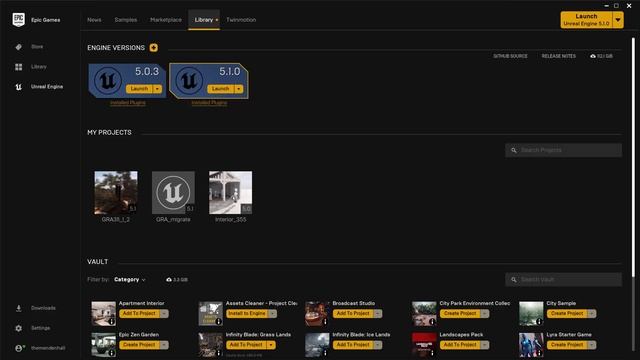Open the Interior_355 project thumbnail
The image size is (640, 360).
pyautogui.click(x=231, y=193)
